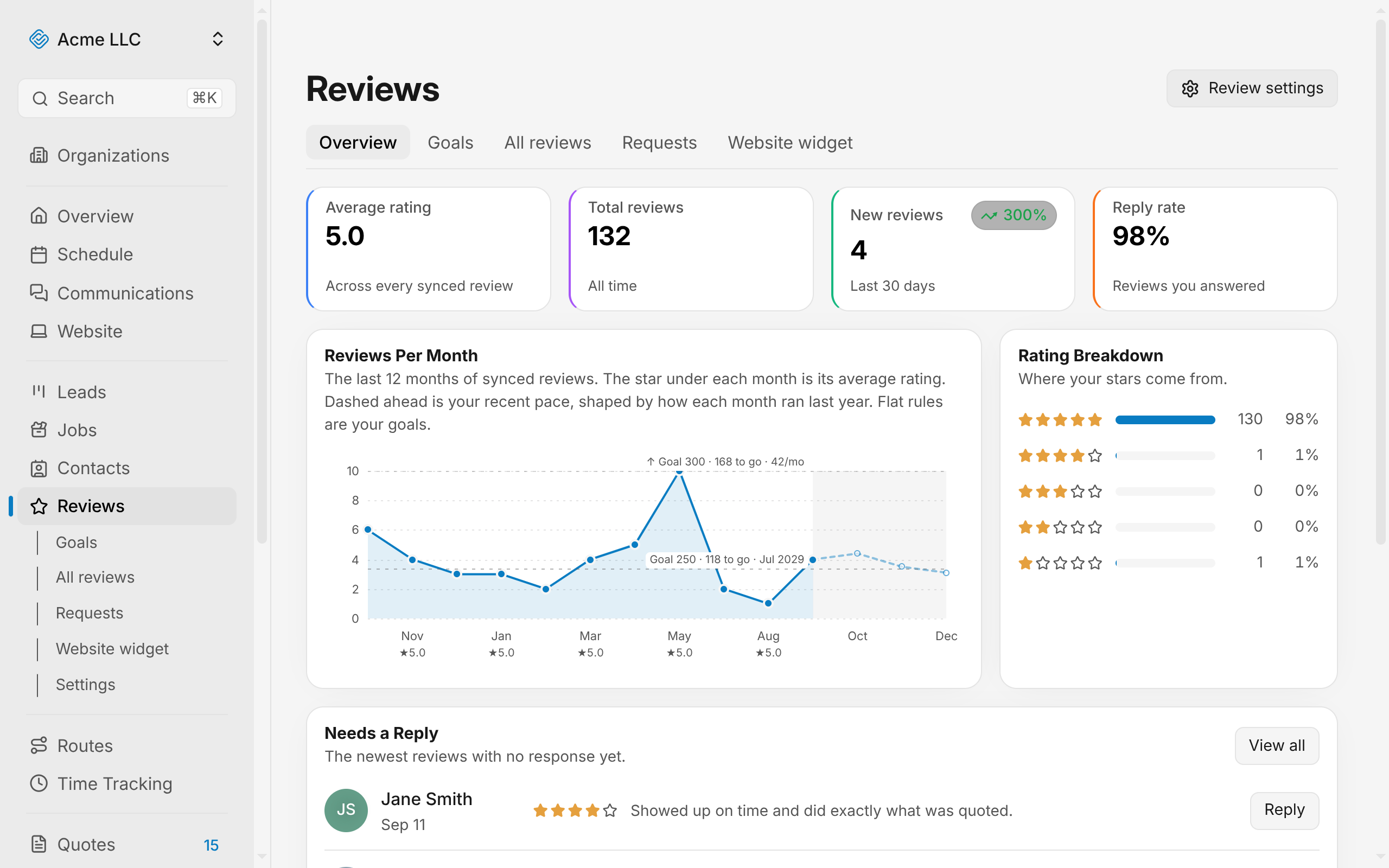Open Settings sub-item under Reviews
1389x868 pixels.
pyautogui.click(x=86, y=684)
